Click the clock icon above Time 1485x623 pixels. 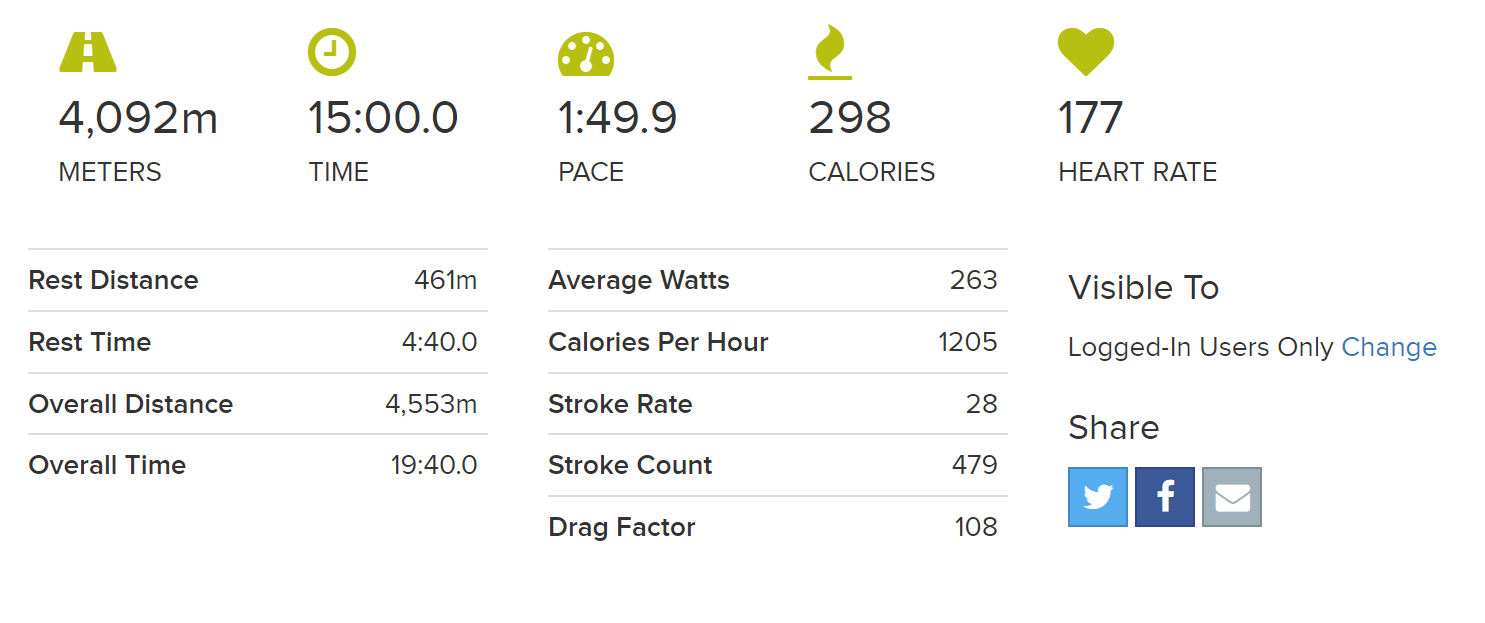332,52
